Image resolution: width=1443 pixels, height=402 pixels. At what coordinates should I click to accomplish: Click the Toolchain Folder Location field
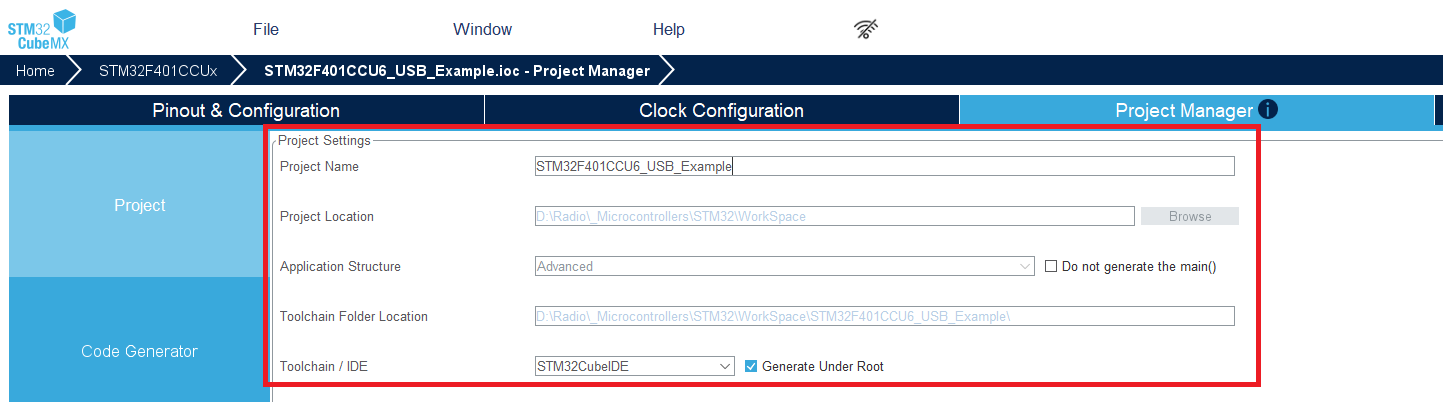[x=884, y=317]
